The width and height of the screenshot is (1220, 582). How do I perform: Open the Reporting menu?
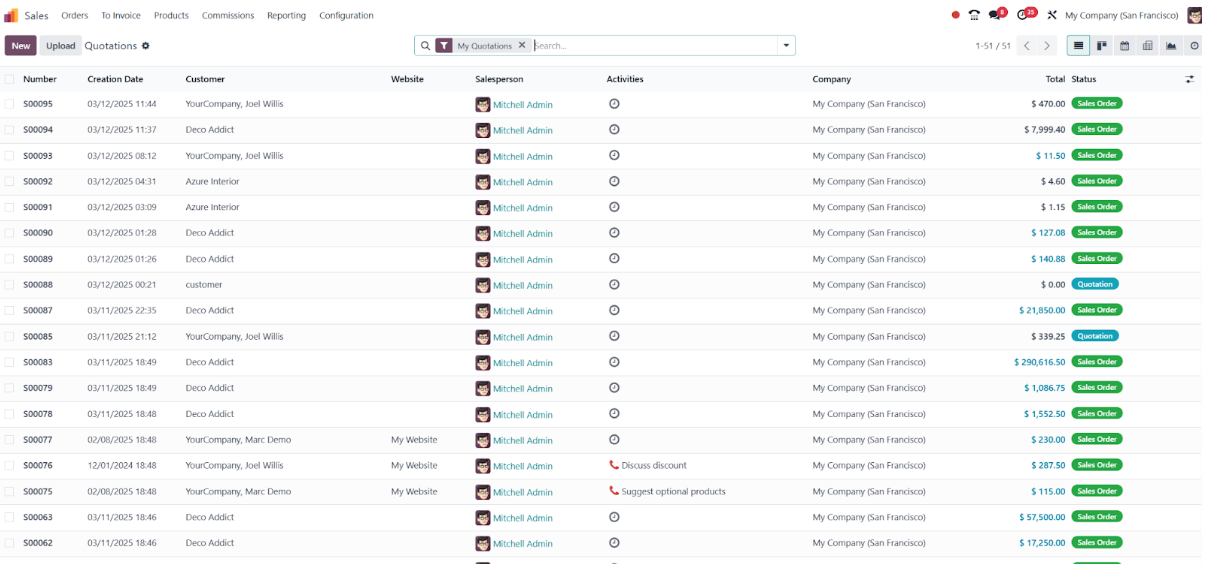[286, 15]
